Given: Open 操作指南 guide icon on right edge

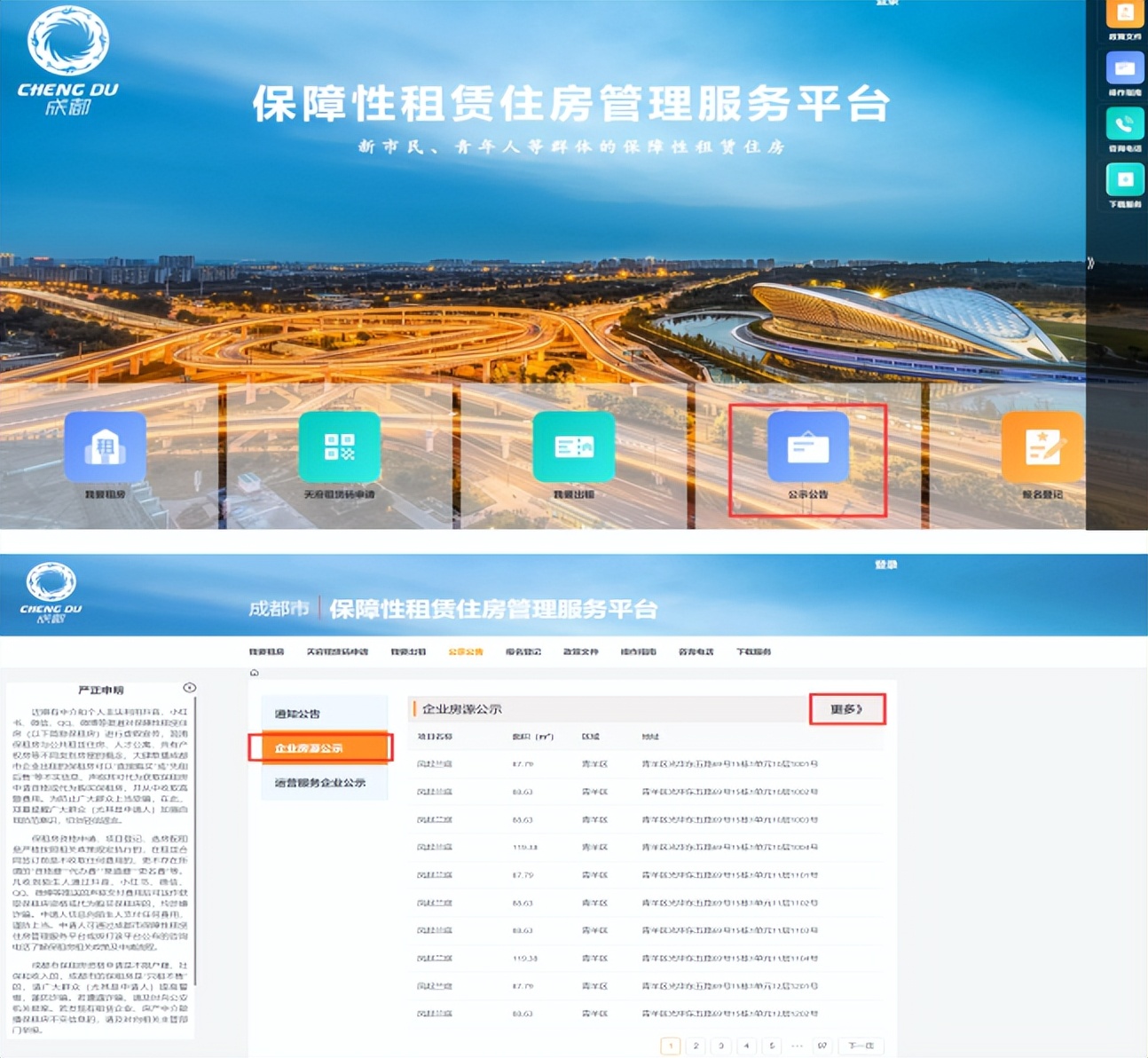Looking at the screenshot, I should (1124, 68).
